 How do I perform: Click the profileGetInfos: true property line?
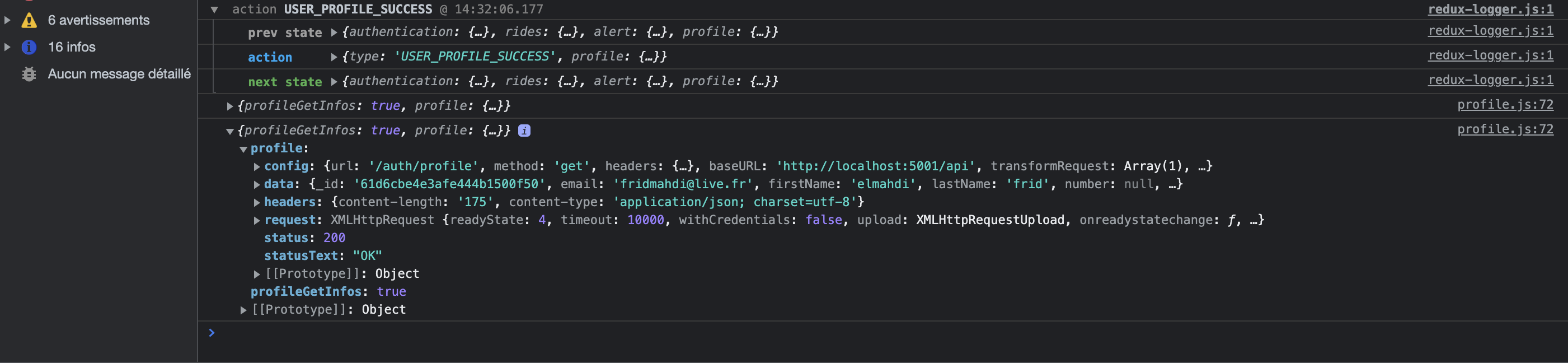328,292
